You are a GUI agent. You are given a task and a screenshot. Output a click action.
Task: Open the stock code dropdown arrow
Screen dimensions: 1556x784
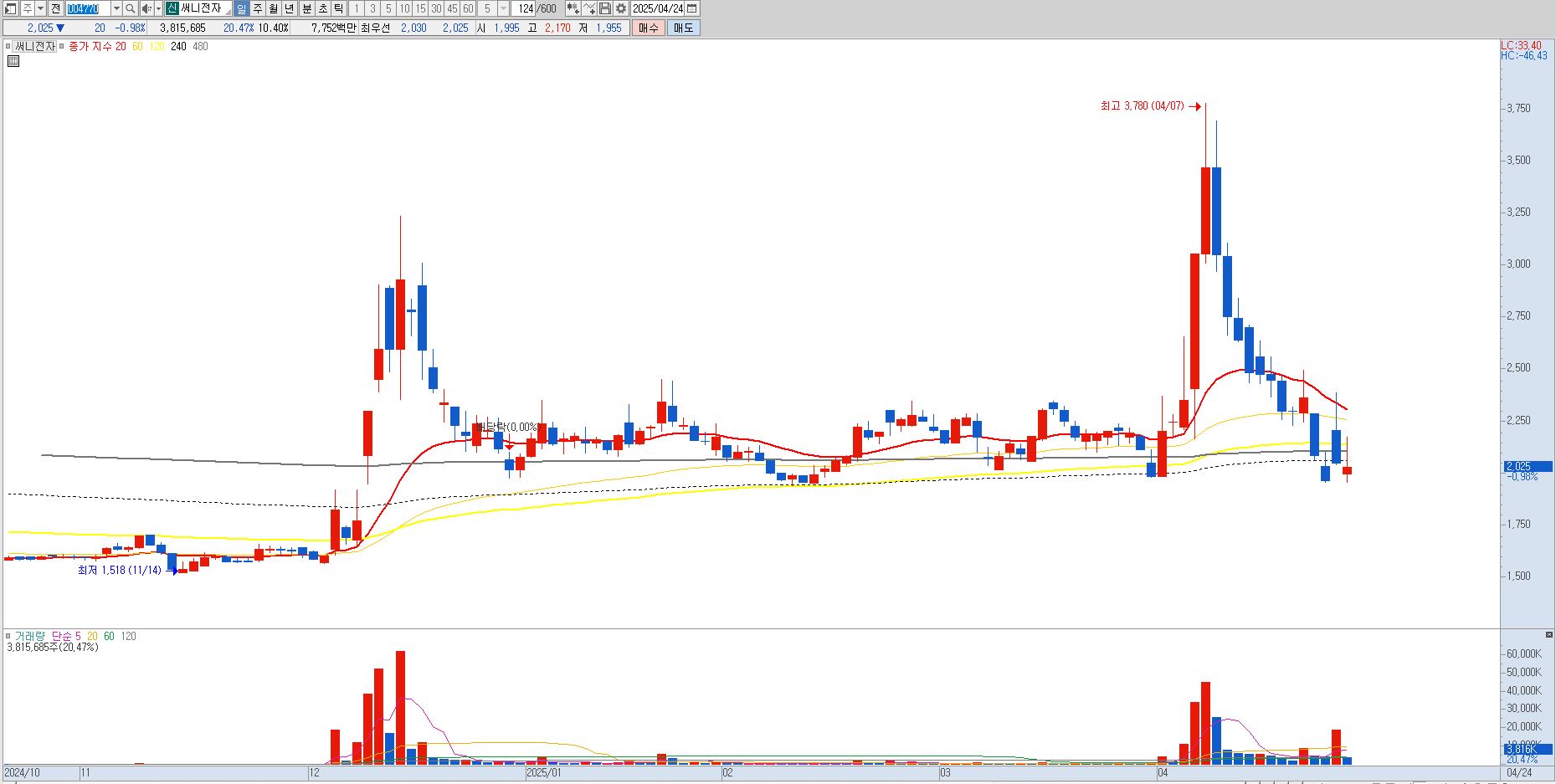[116, 8]
